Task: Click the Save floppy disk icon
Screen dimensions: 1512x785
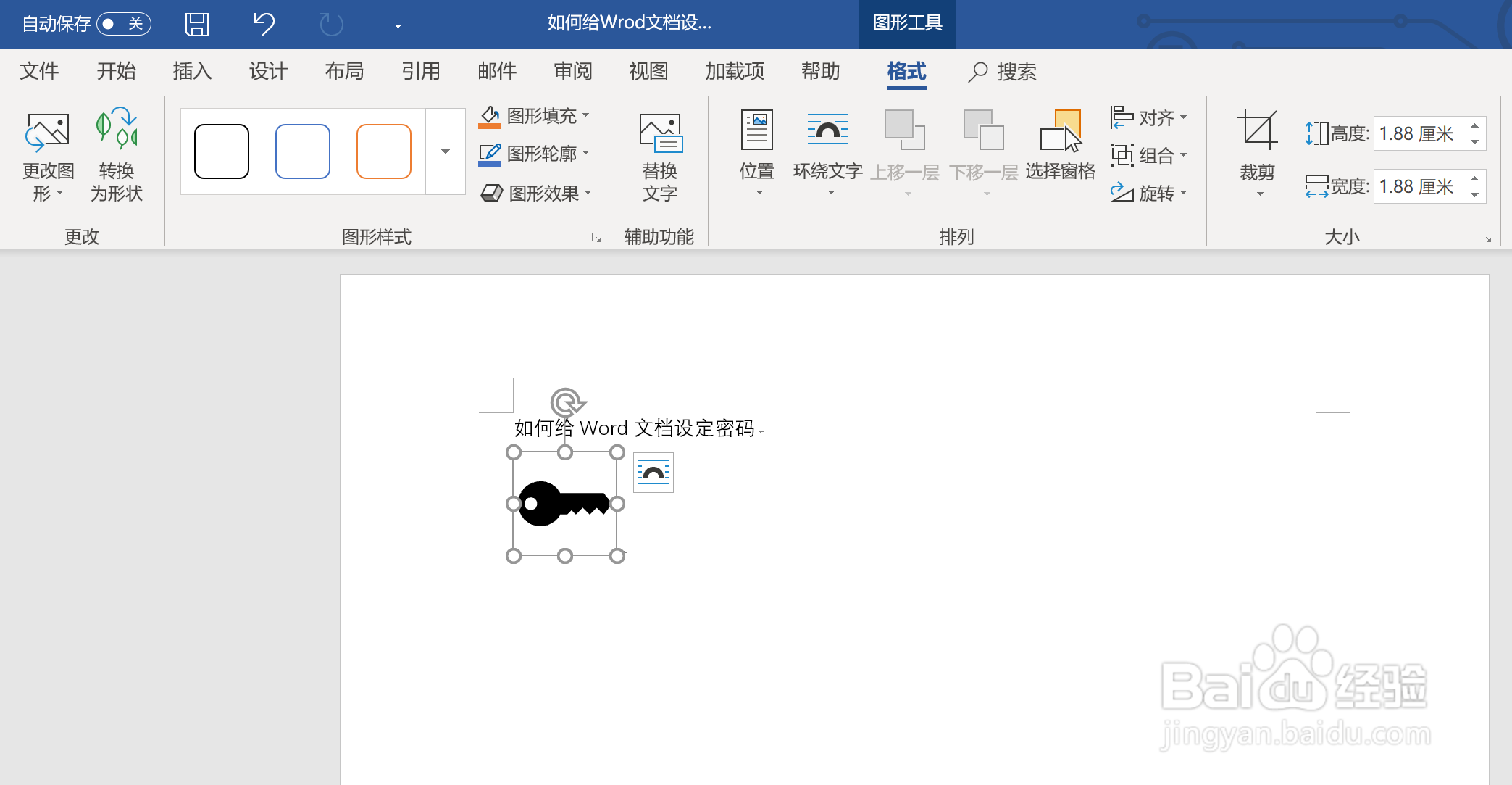Action: [196, 24]
